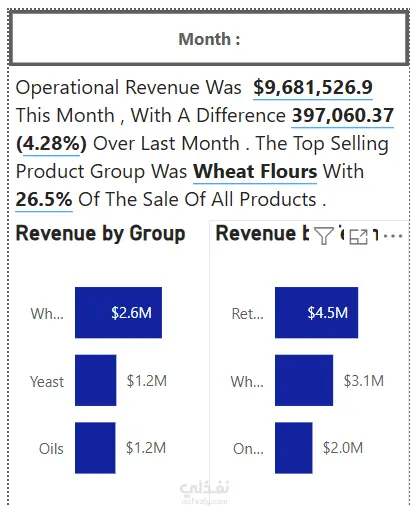The image size is (410, 506).
Task: Select the Yeast revenue bar
Action: point(96,380)
